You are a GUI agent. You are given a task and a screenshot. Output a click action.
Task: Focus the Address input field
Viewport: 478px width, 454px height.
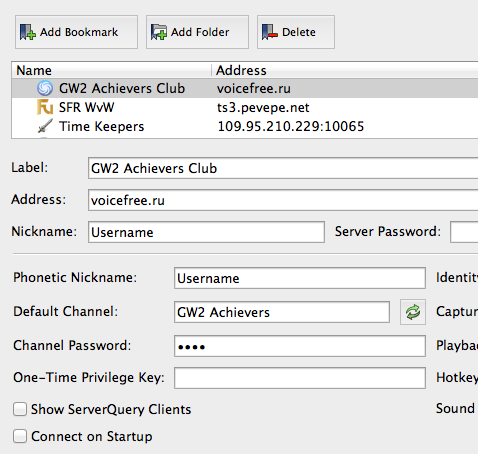(283, 200)
